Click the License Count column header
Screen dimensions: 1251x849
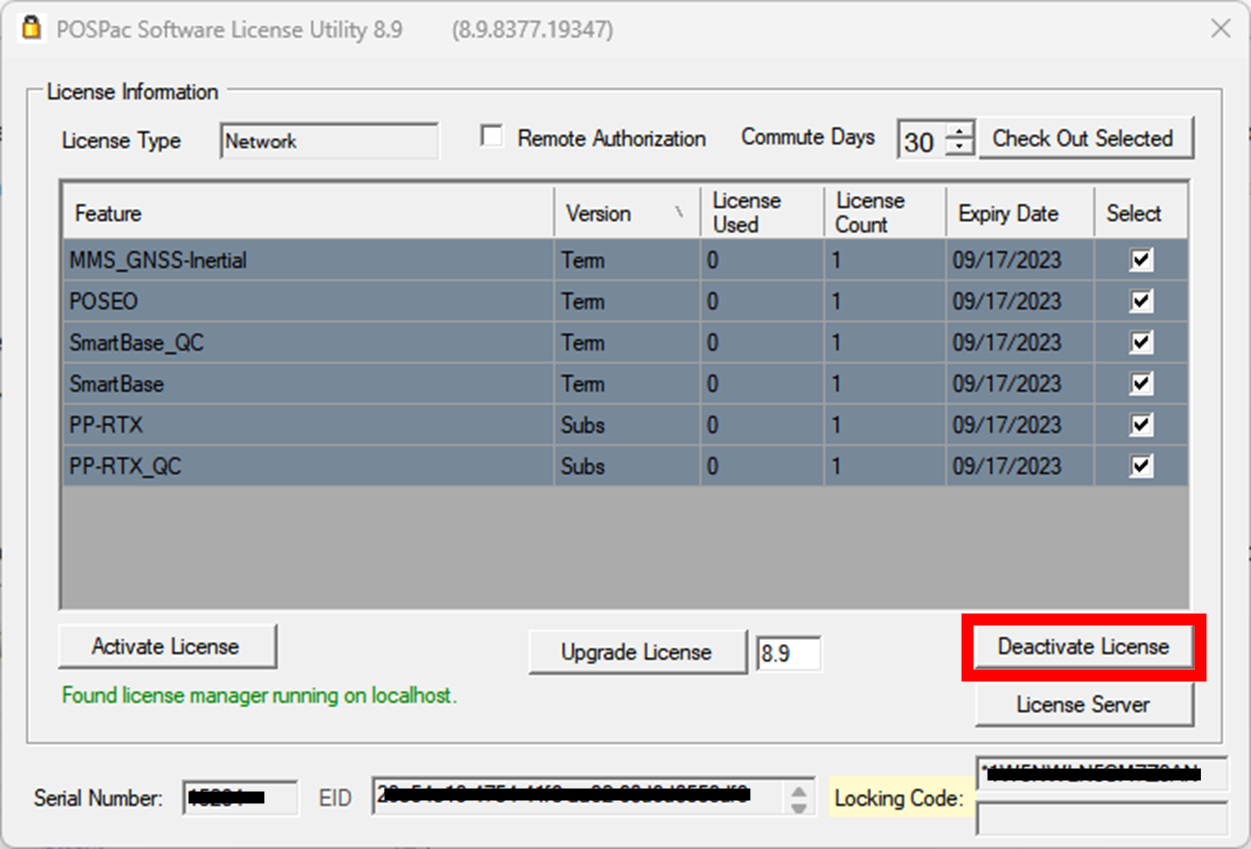tap(885, 213)
